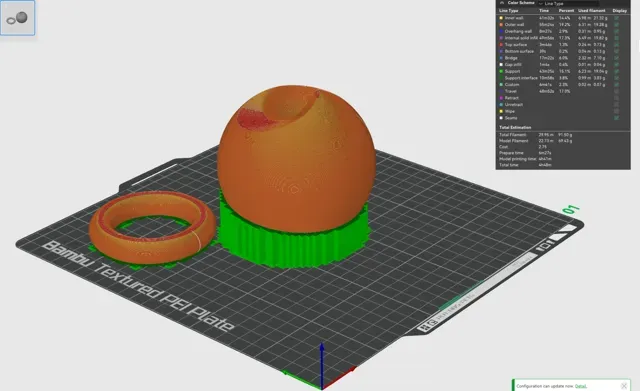This screenshot has width=640, height=391.
Task: Click the 'Prepare time' row label
Action: click(x=511, y=153)
